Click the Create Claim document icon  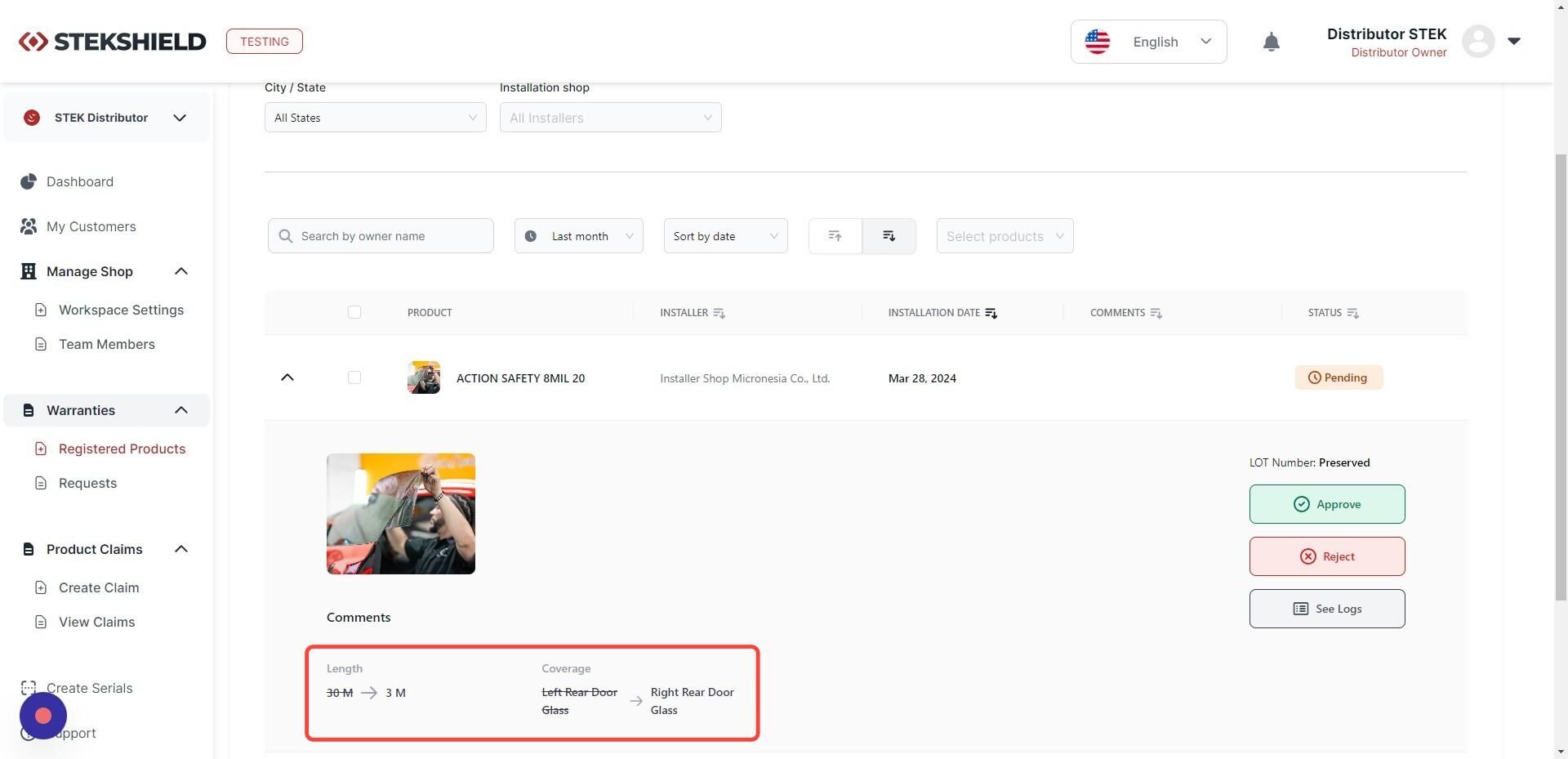pos(41,587)
